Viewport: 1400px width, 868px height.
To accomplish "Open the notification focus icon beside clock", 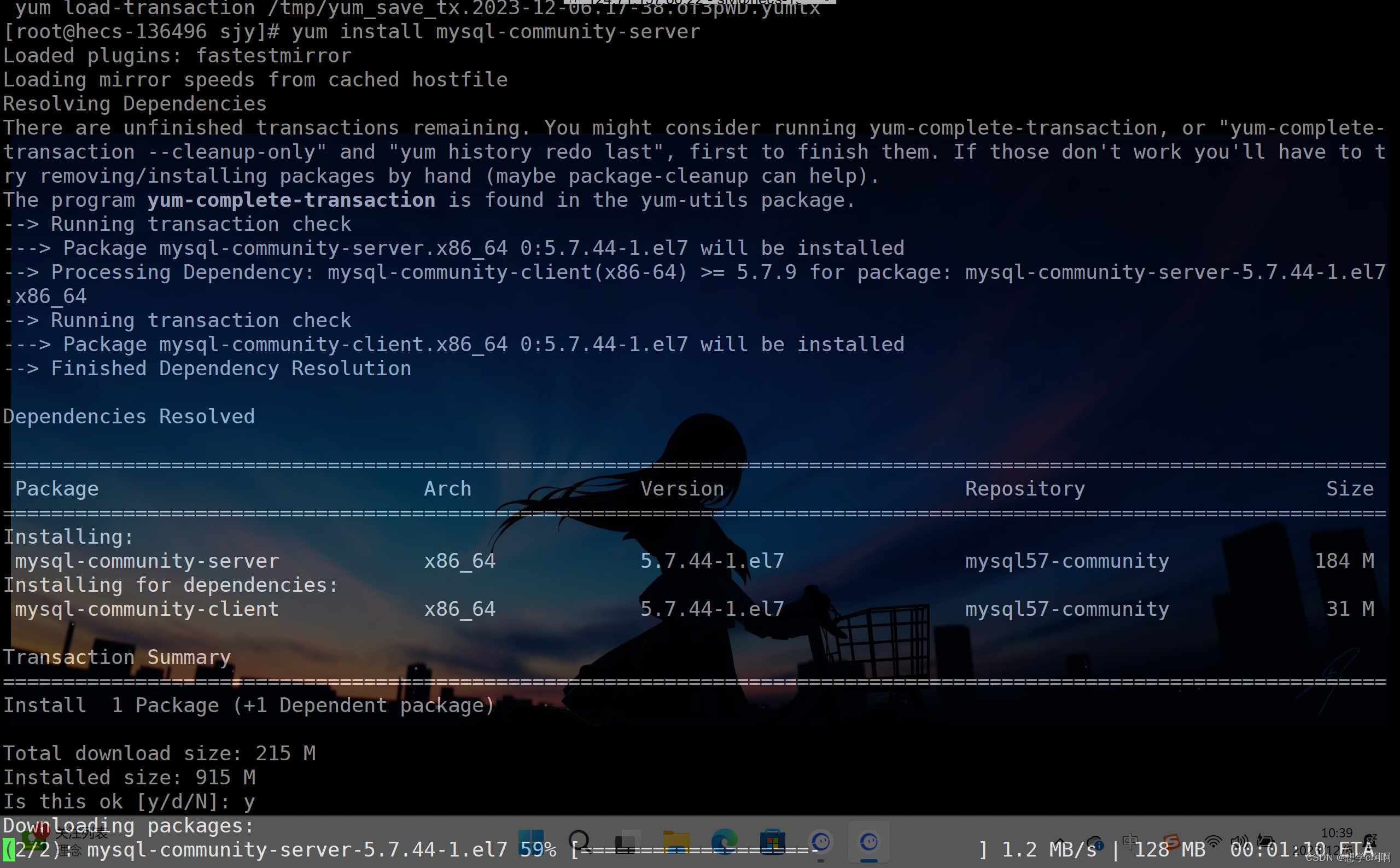I will coord(1370,842).
